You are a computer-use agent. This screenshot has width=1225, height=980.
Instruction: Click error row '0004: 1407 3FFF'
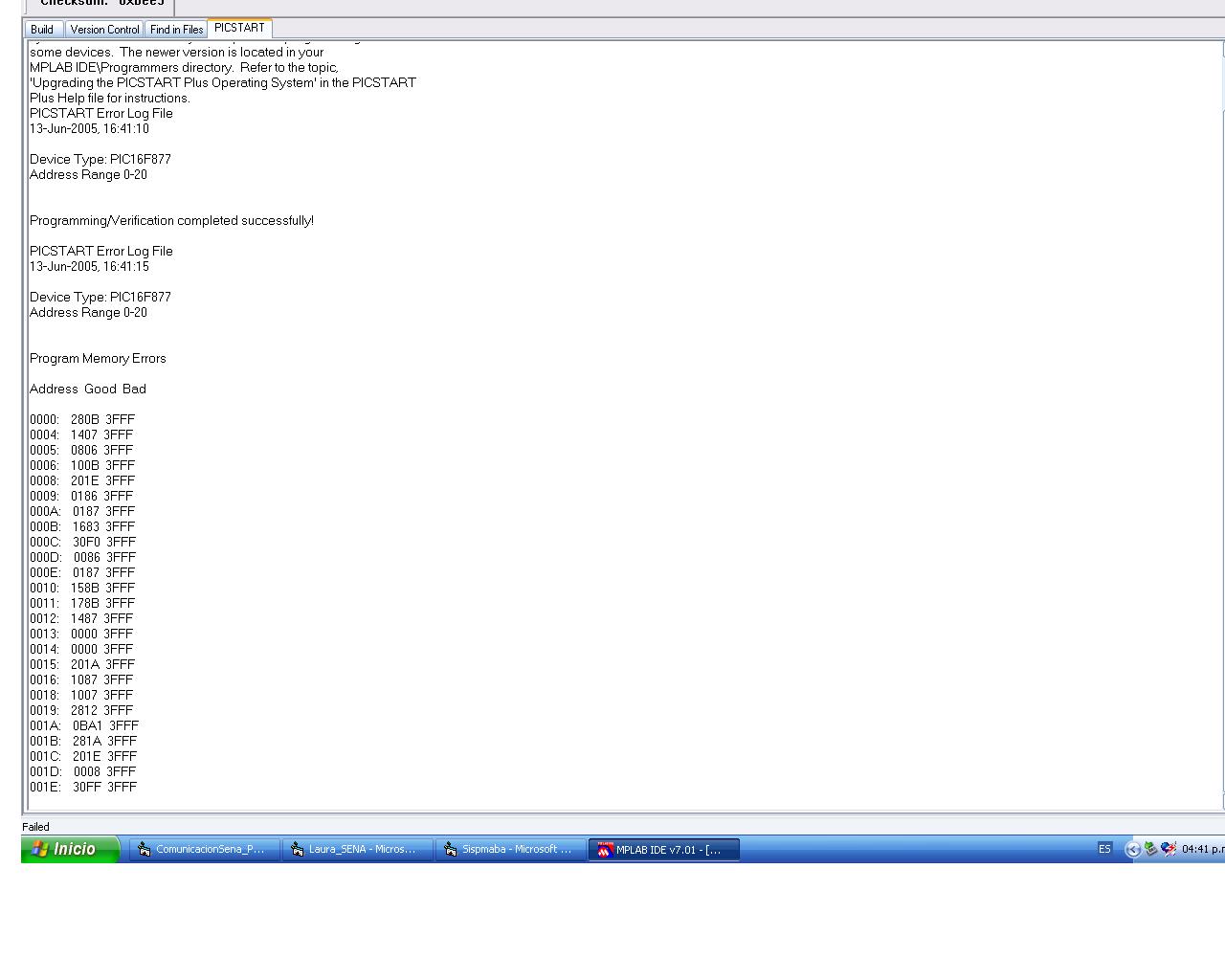81,434
